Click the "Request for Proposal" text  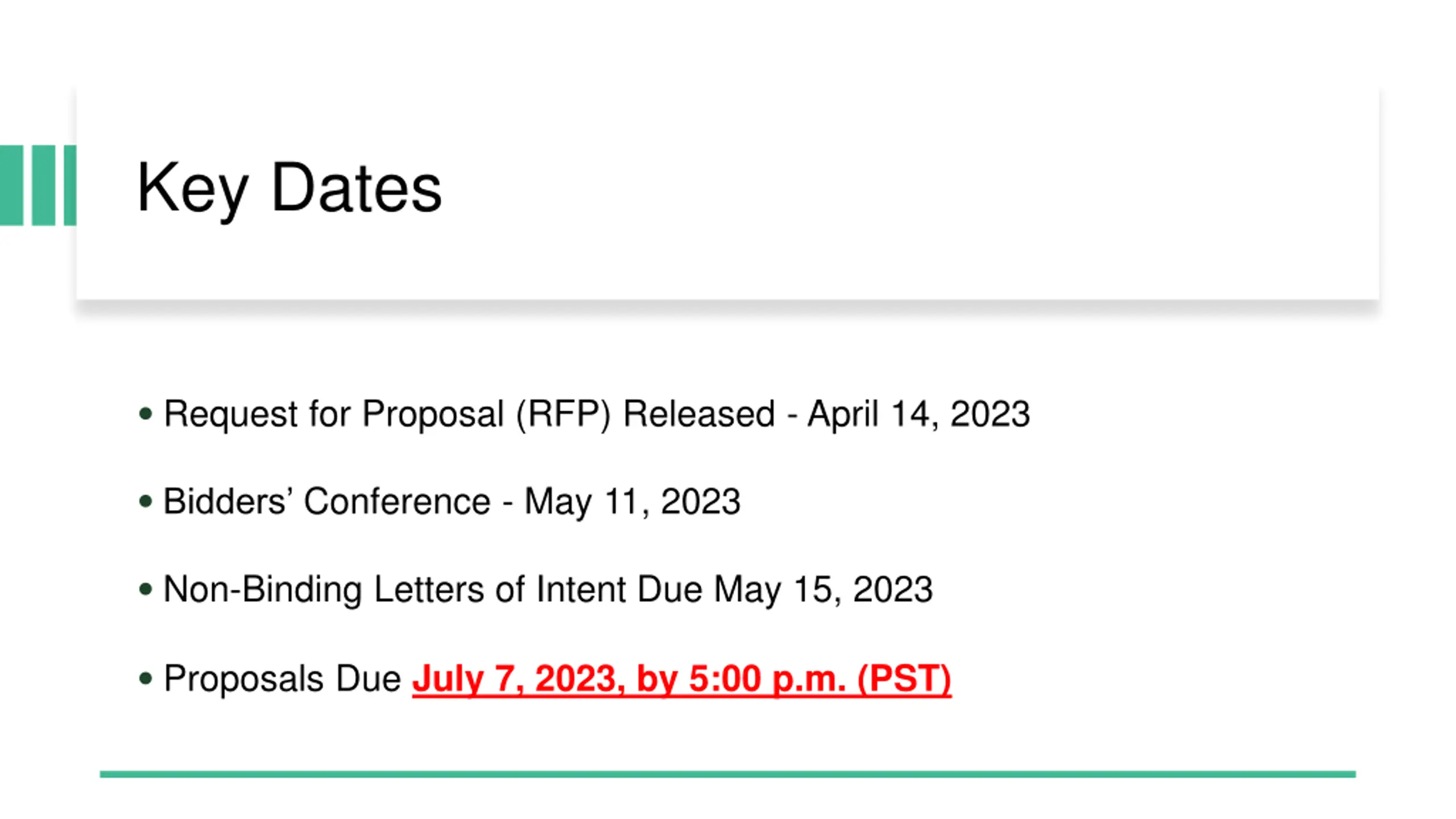pyautogui.click(x=334, y=414)
